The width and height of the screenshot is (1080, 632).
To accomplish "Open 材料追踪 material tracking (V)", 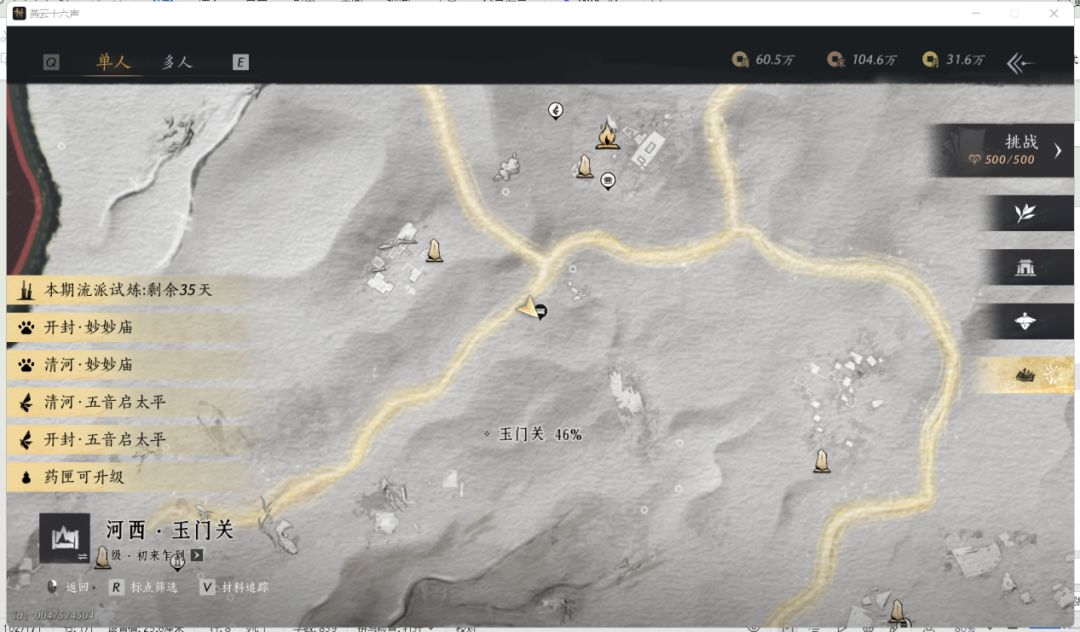I will [x=234, y=587].
